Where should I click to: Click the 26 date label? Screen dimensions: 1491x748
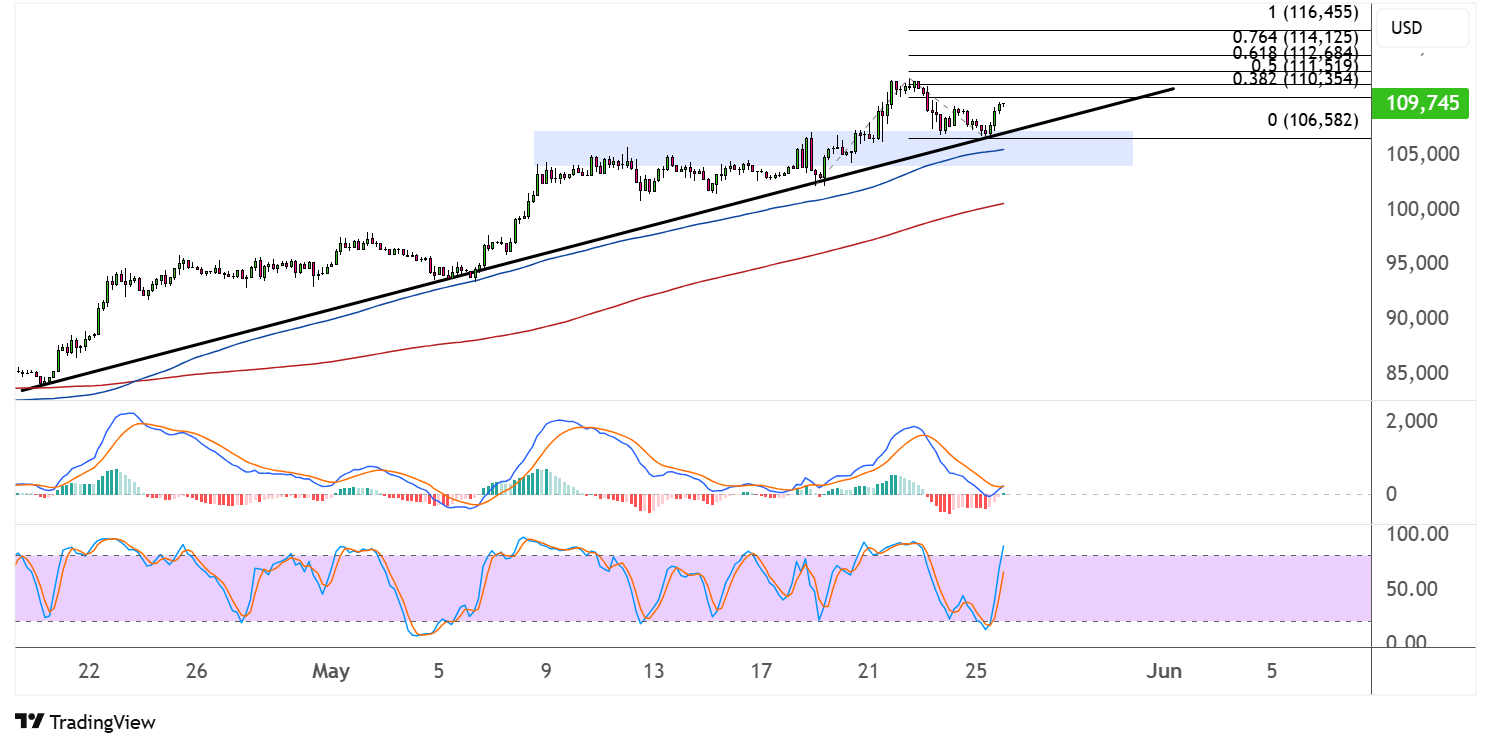[196, 671]
